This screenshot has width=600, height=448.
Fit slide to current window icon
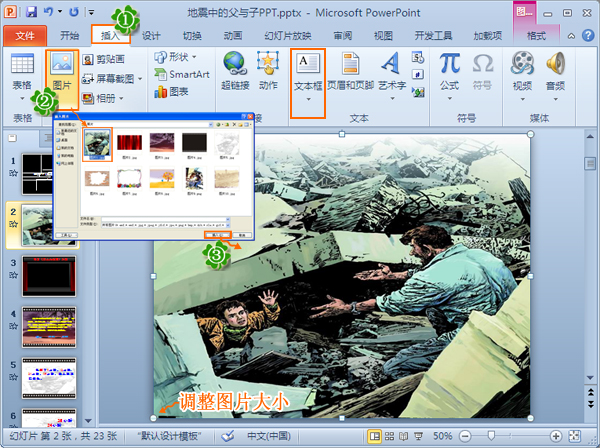click(x=575, y=436)
